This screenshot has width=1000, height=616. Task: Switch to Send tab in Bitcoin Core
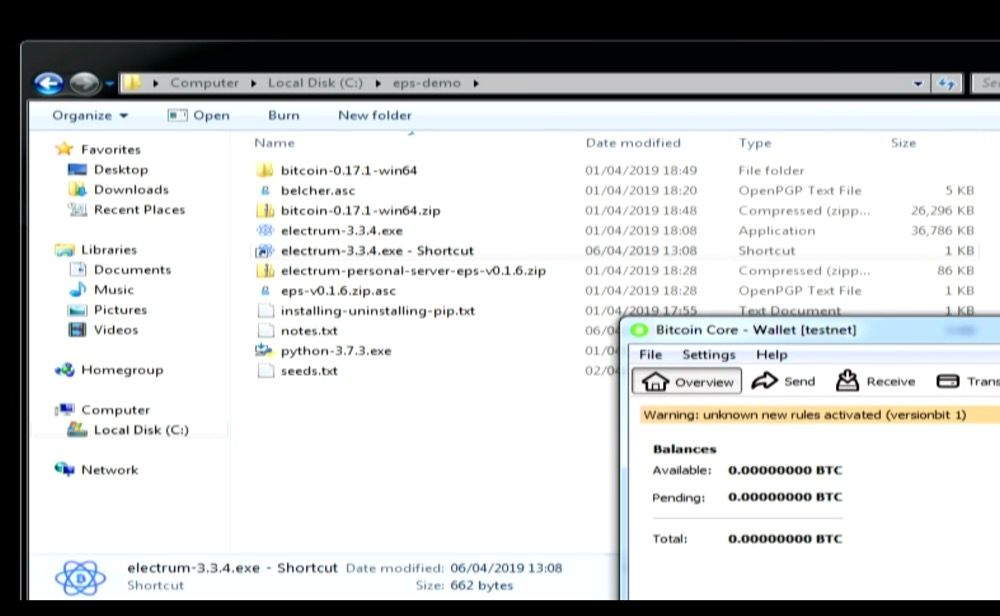tap(783, 381)
